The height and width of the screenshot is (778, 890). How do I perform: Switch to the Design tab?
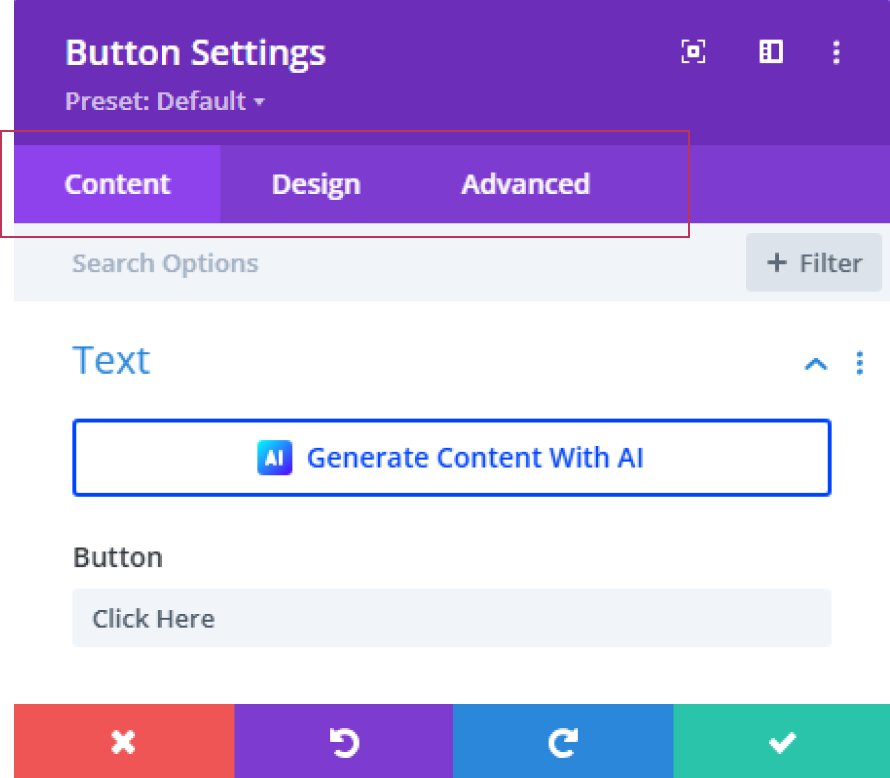[316, 184]
